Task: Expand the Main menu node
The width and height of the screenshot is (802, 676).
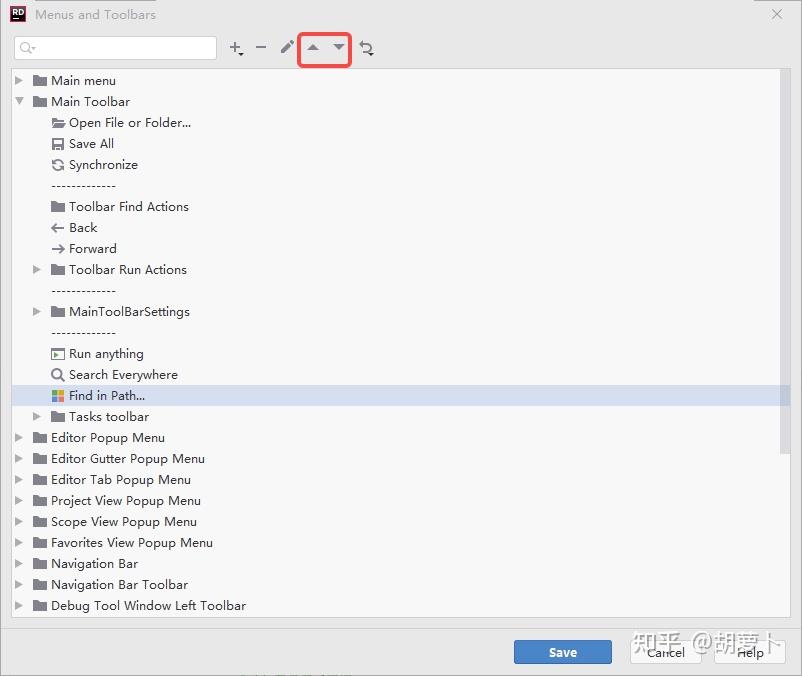Action: [x=20, y=80]
